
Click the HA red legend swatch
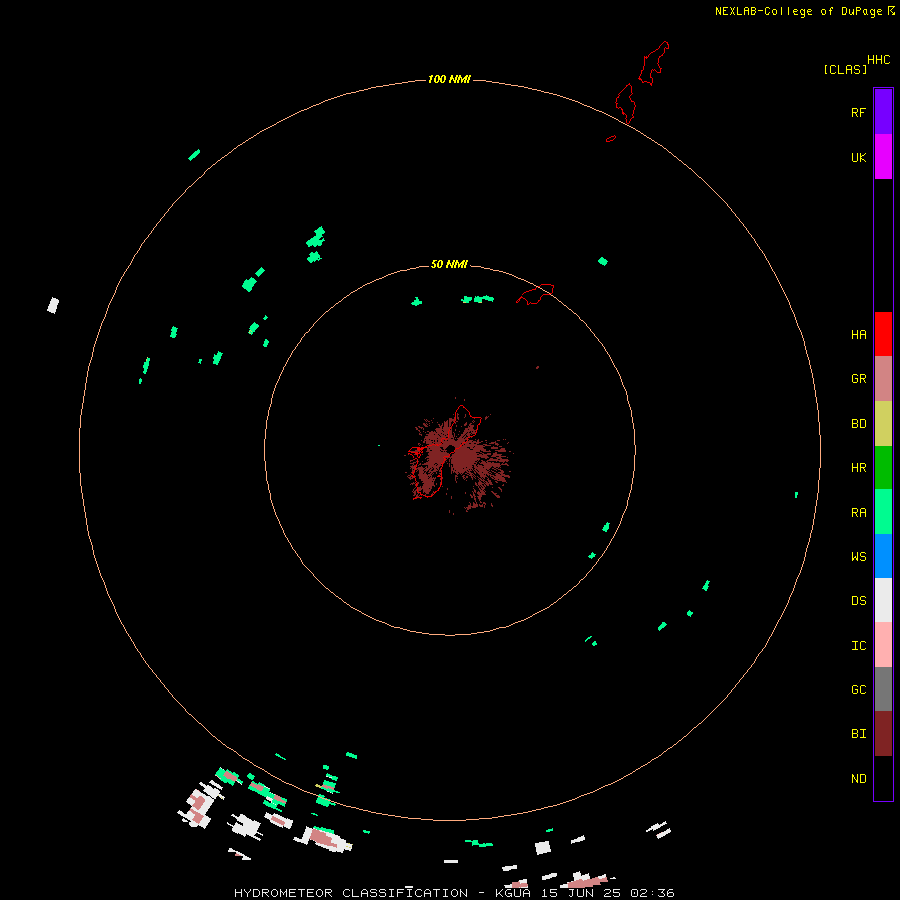[x=883, y=334]
